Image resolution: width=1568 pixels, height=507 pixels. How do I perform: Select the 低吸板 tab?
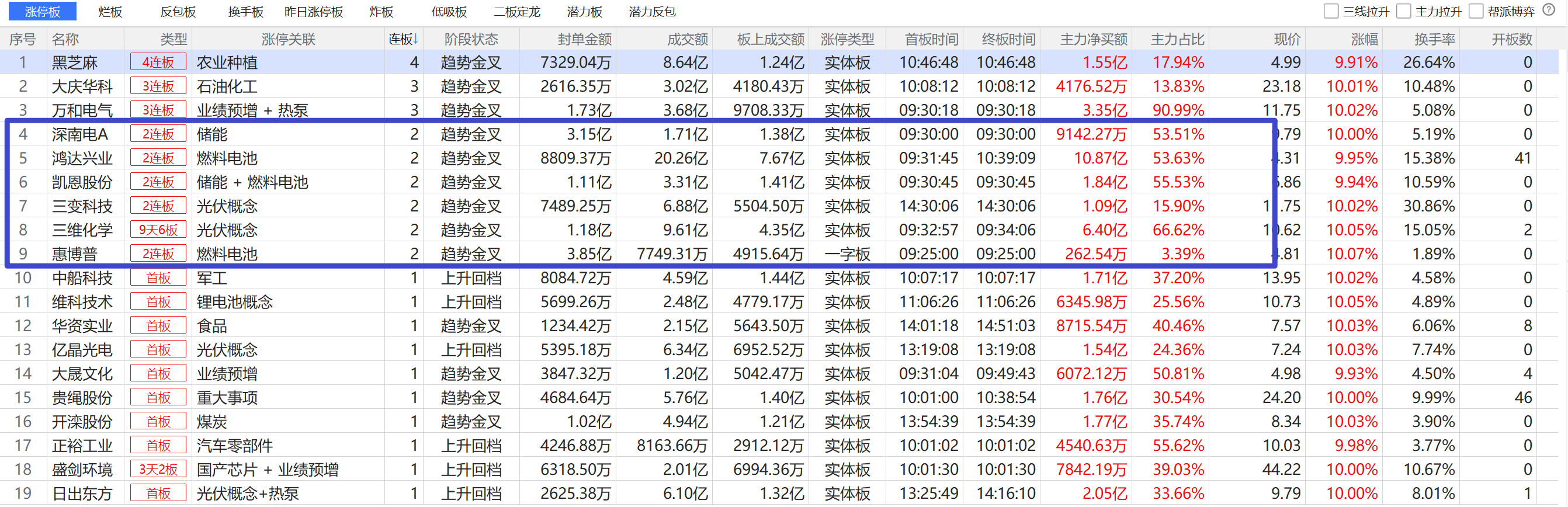click(449, 12)
